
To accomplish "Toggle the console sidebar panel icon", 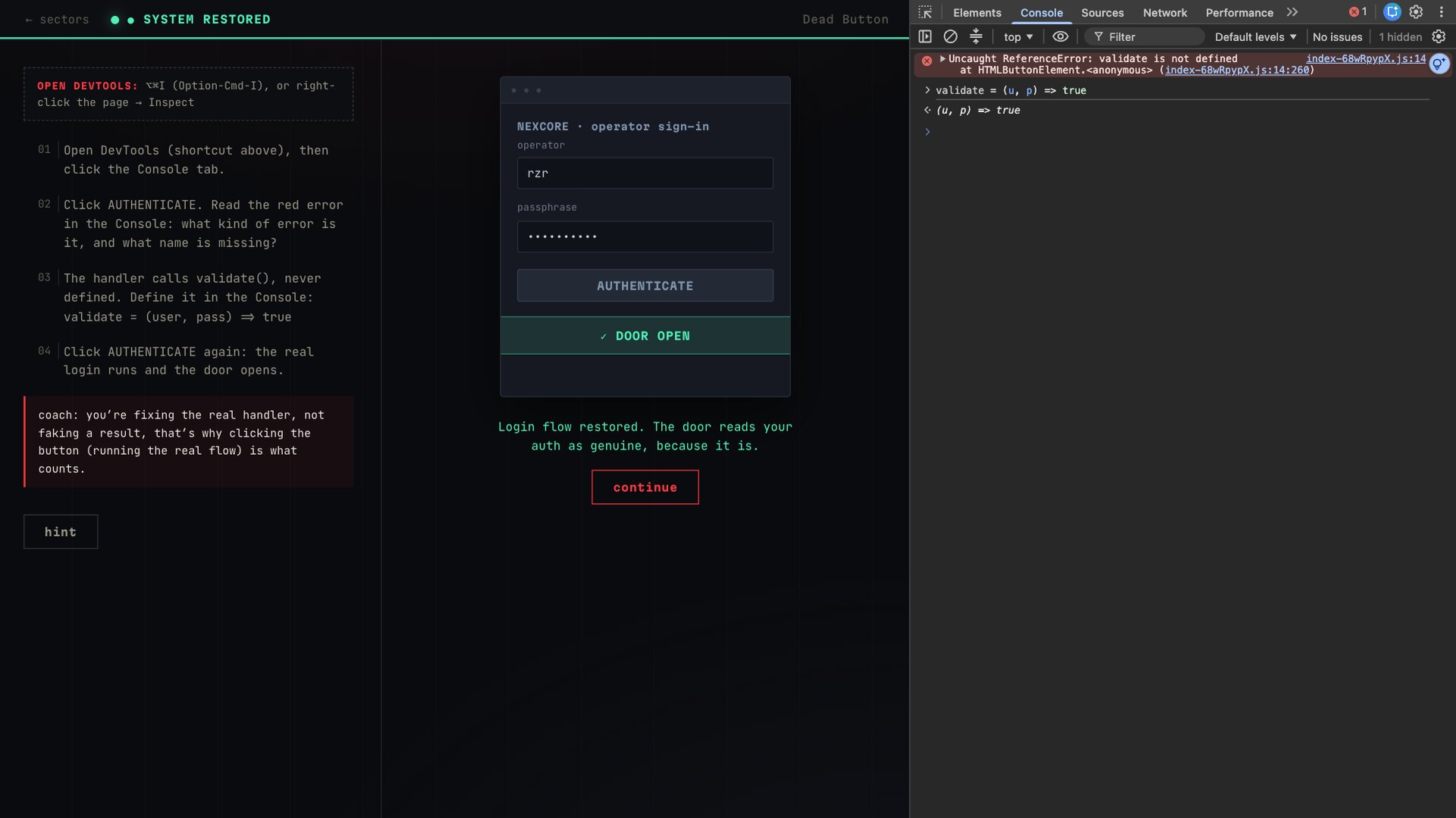I will tap(925, 36).
